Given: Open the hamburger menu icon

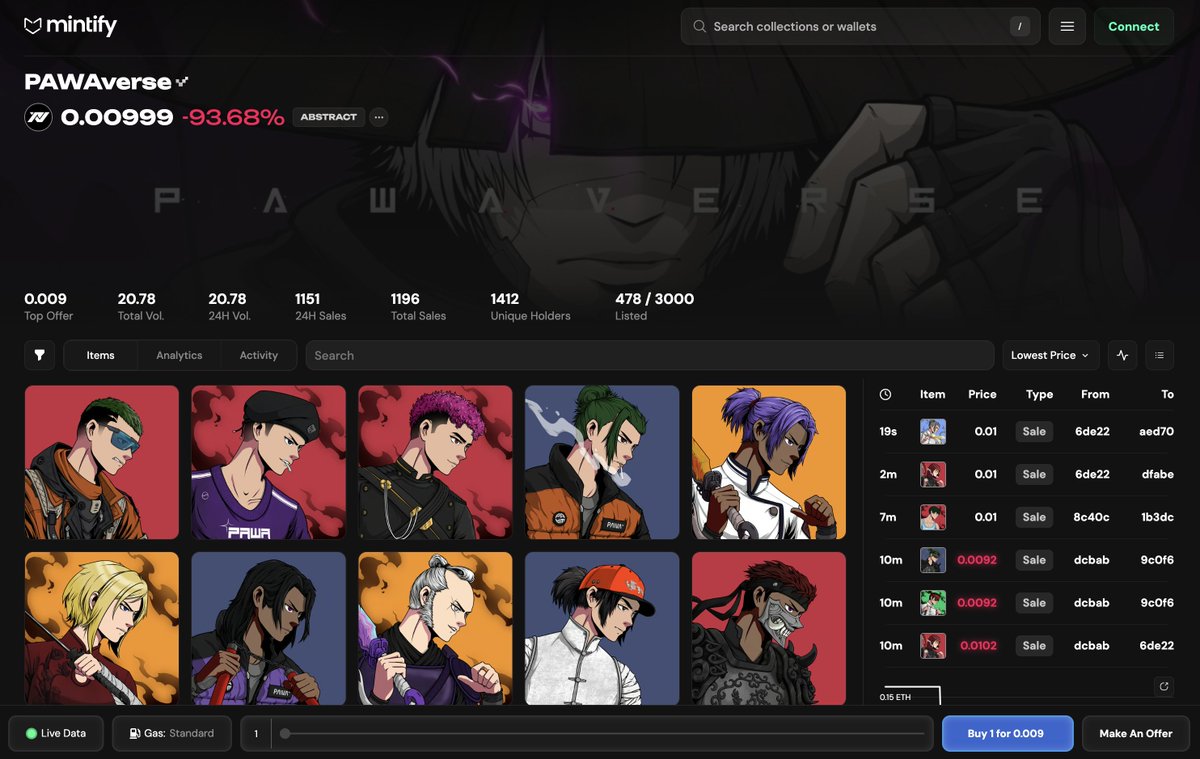Looking at the screenshot, I should [1067, 26].
